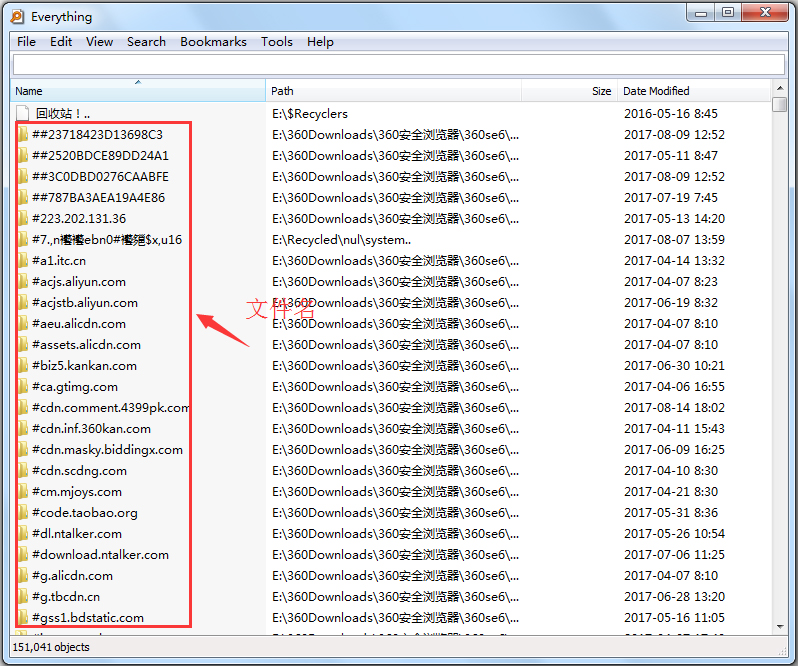
Task: Open the Edit menu
Action: [61, 42]
